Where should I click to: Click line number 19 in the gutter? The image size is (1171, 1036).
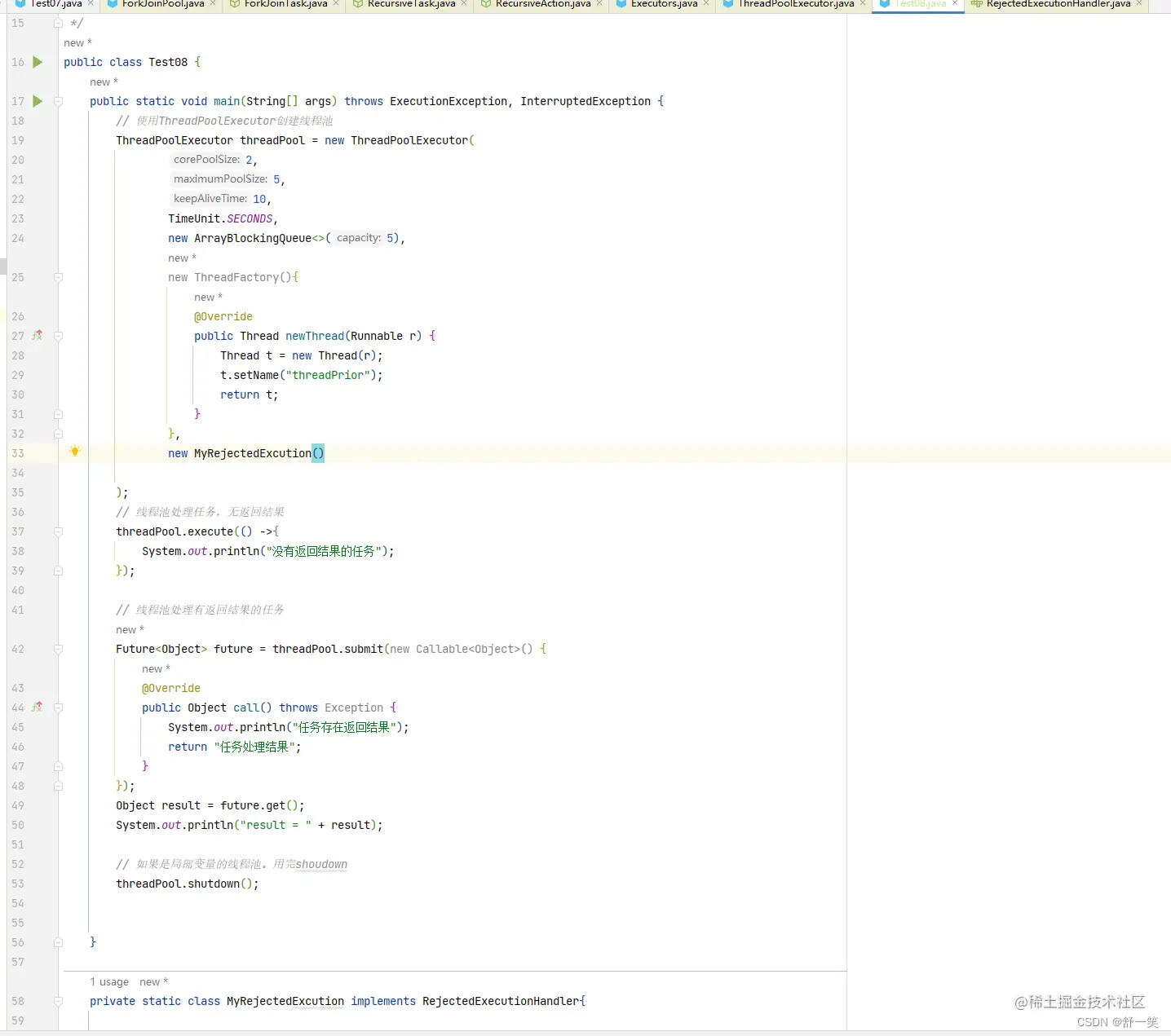click(18, 140)
